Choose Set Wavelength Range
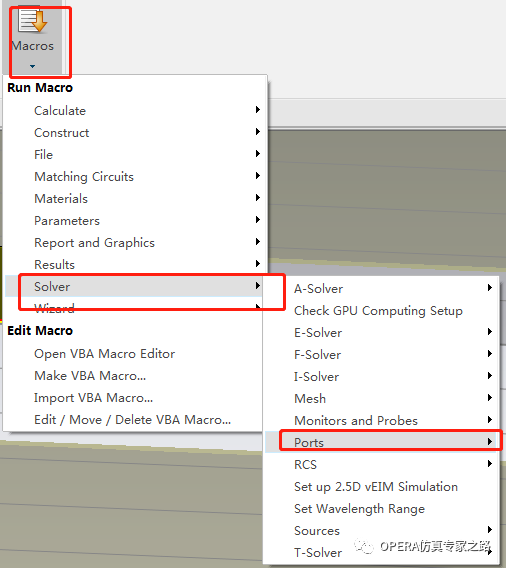The image size is (506, 568). pyautogui.click(x=359, y=509)
